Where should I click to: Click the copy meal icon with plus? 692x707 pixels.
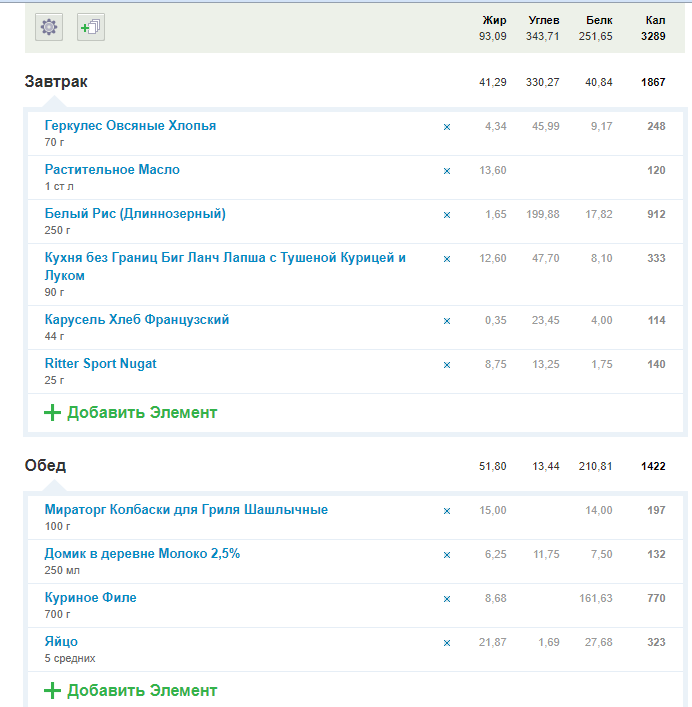(x=90, y=28)
